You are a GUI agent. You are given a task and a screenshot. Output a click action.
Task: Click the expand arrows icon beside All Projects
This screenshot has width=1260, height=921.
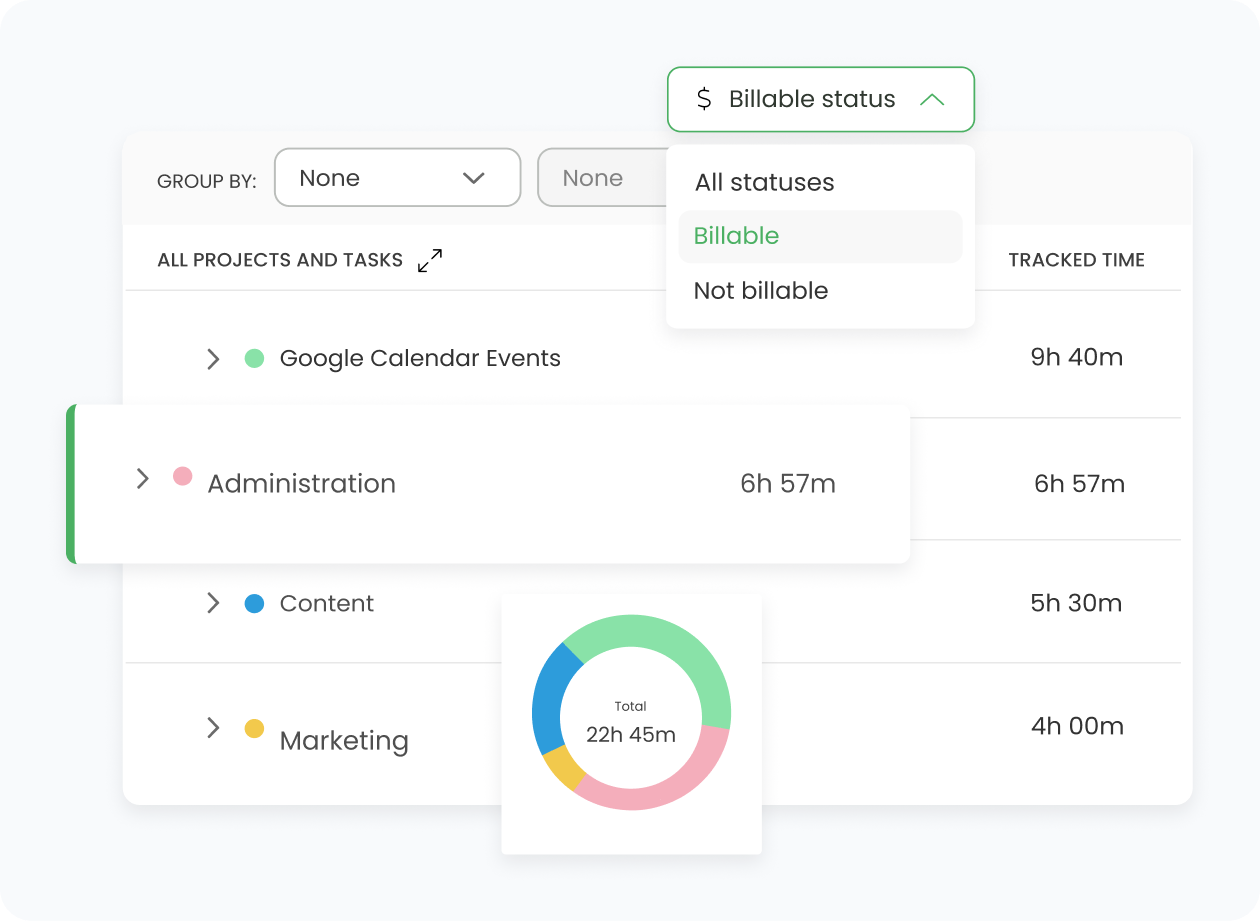[x=430, y=261]
